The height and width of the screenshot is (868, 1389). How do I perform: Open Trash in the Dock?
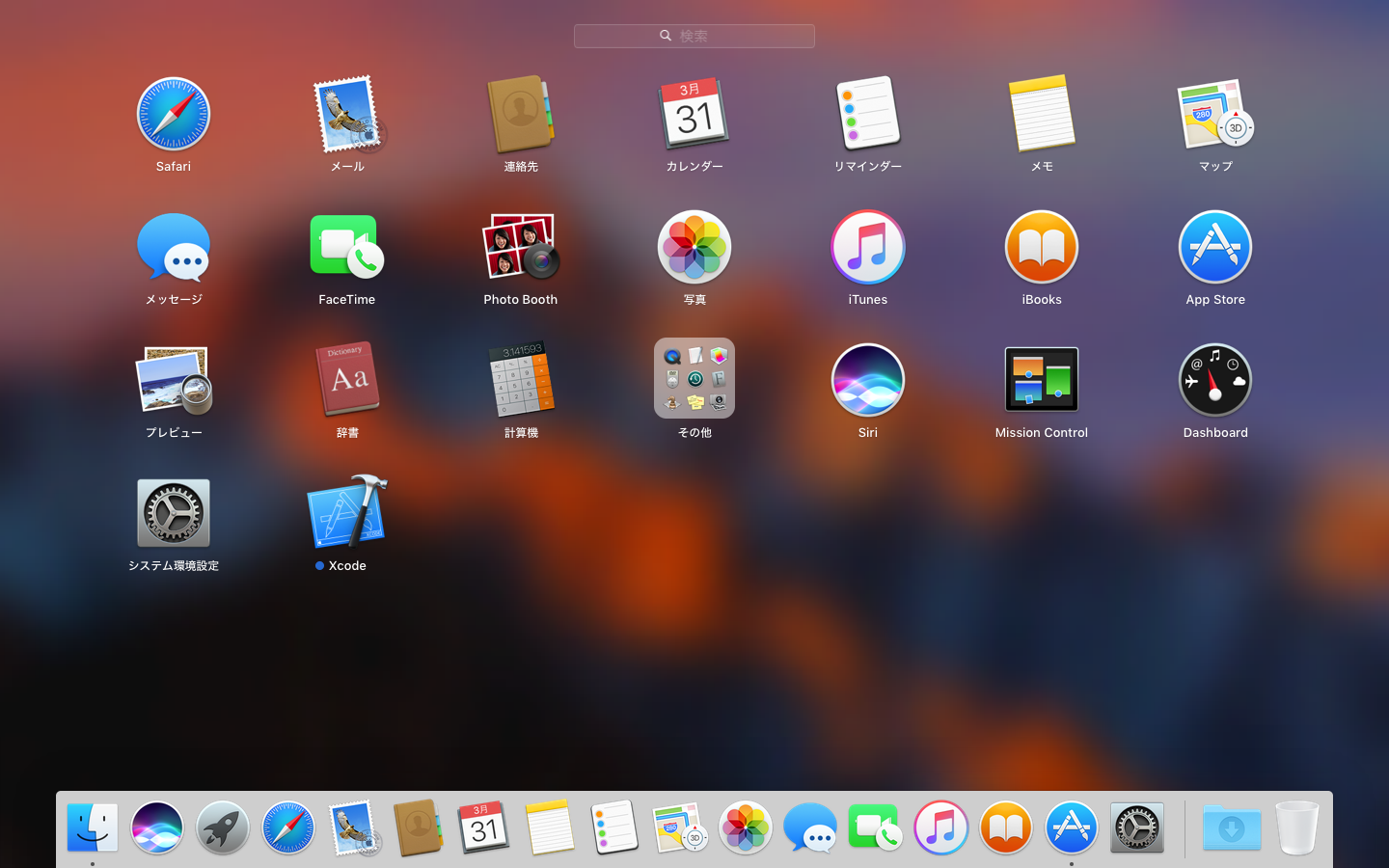pos(1296,827)
